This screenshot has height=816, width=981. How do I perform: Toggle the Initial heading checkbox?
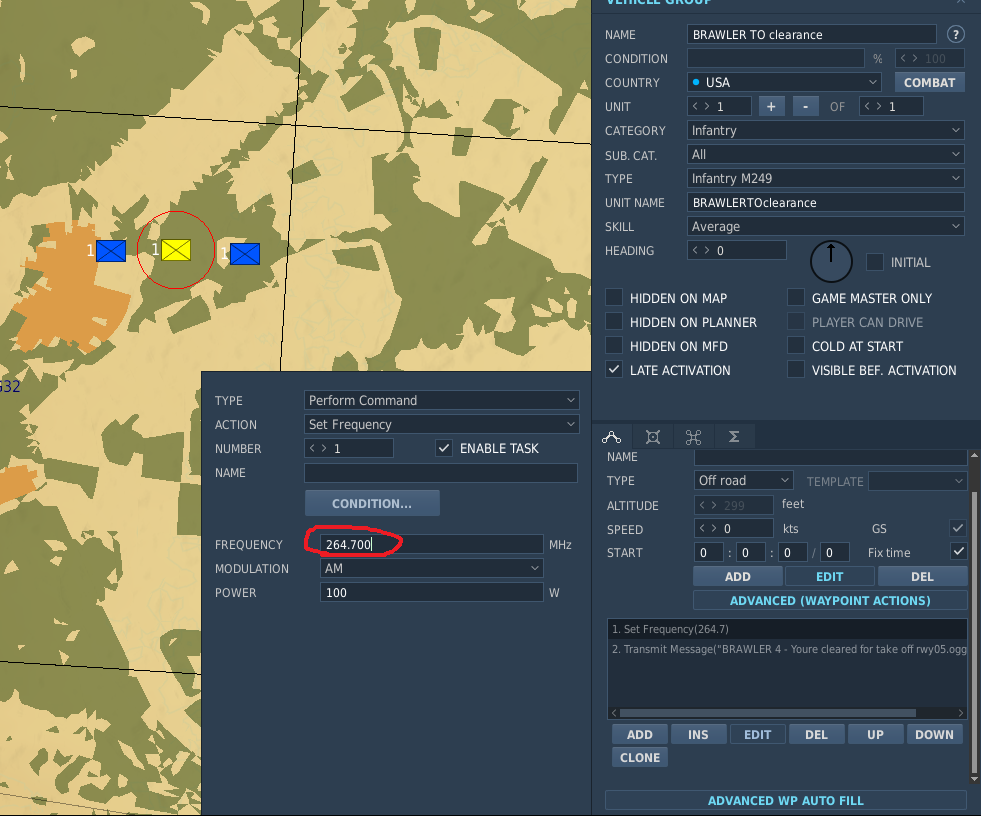click(875, 262)
